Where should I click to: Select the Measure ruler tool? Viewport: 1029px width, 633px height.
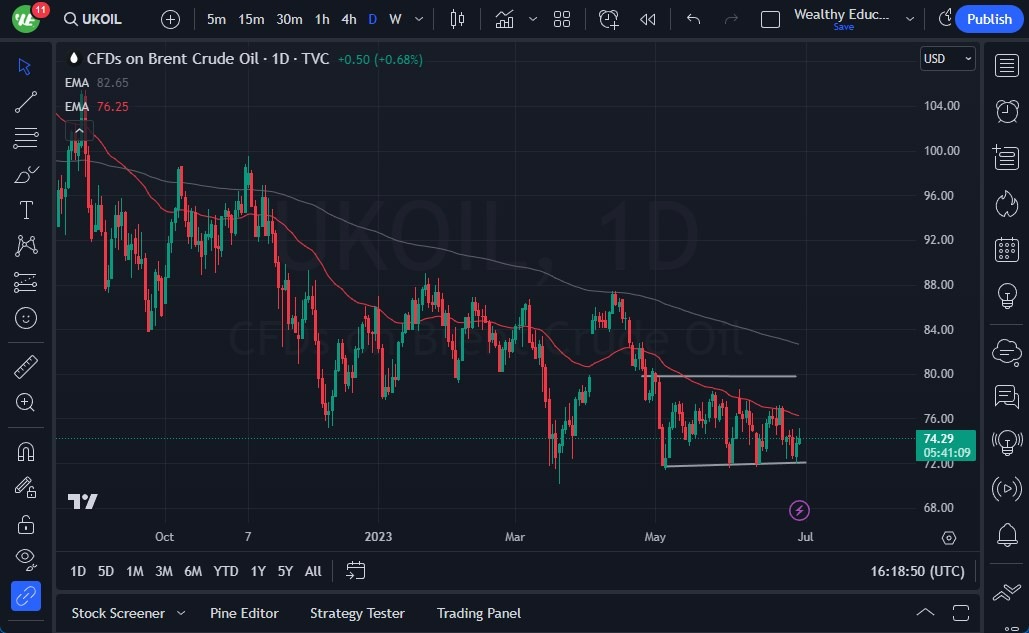pyautogui.click(x=26, y=366)
